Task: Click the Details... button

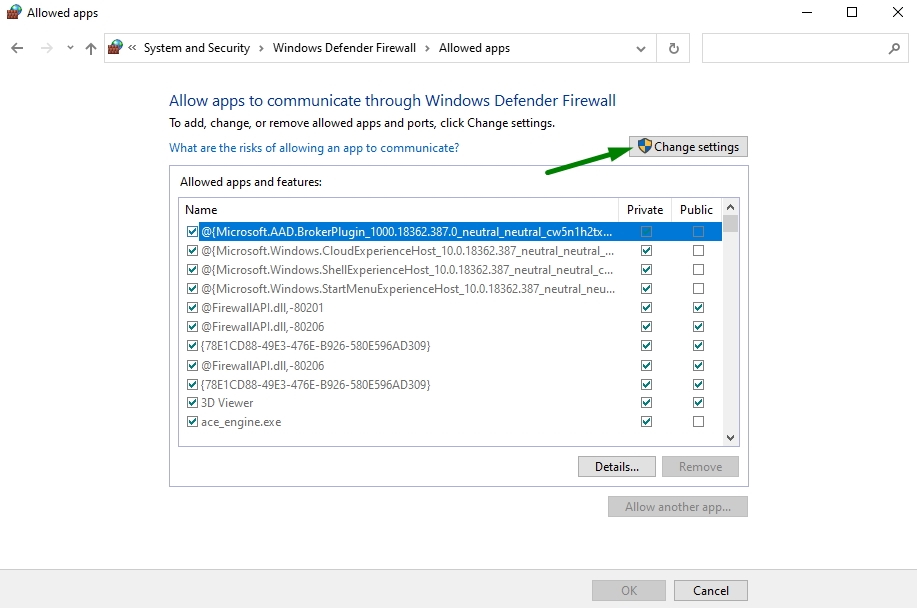Action: point(616,467)
